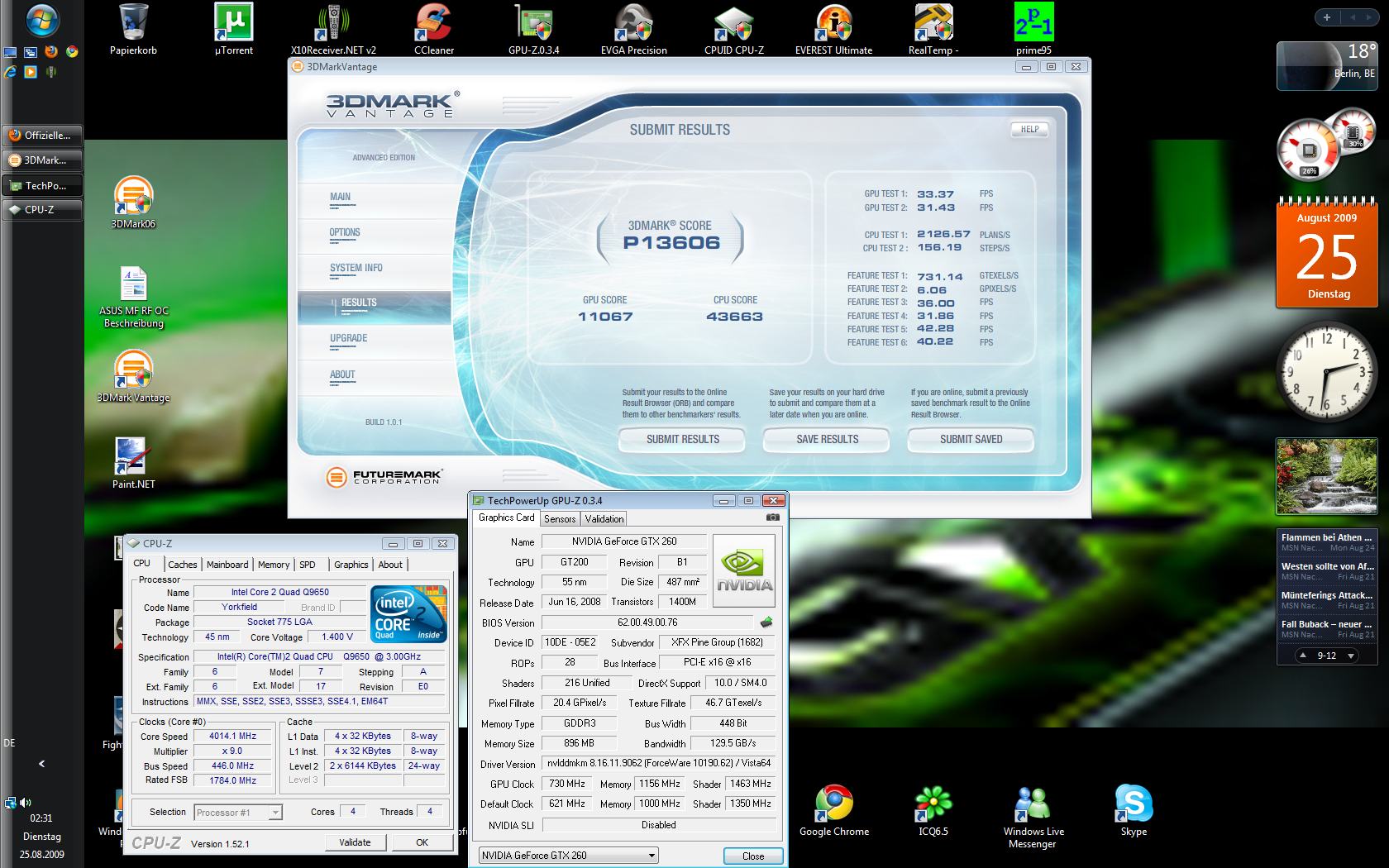The image size is (1389, 868).
Task: Expand hidden tray icons with the arrow
Action: pos(41,764)
